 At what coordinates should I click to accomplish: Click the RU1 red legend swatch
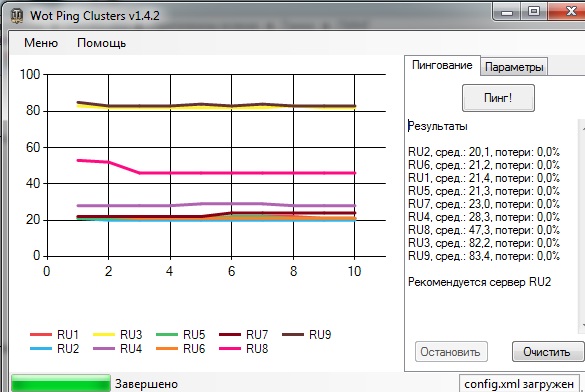[x=41, y=335]
